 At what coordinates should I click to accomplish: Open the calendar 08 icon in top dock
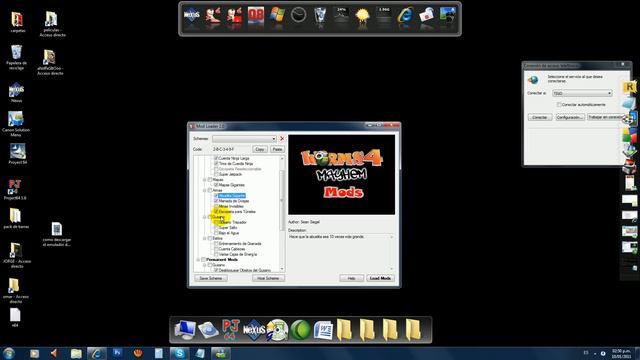[256, 16]
